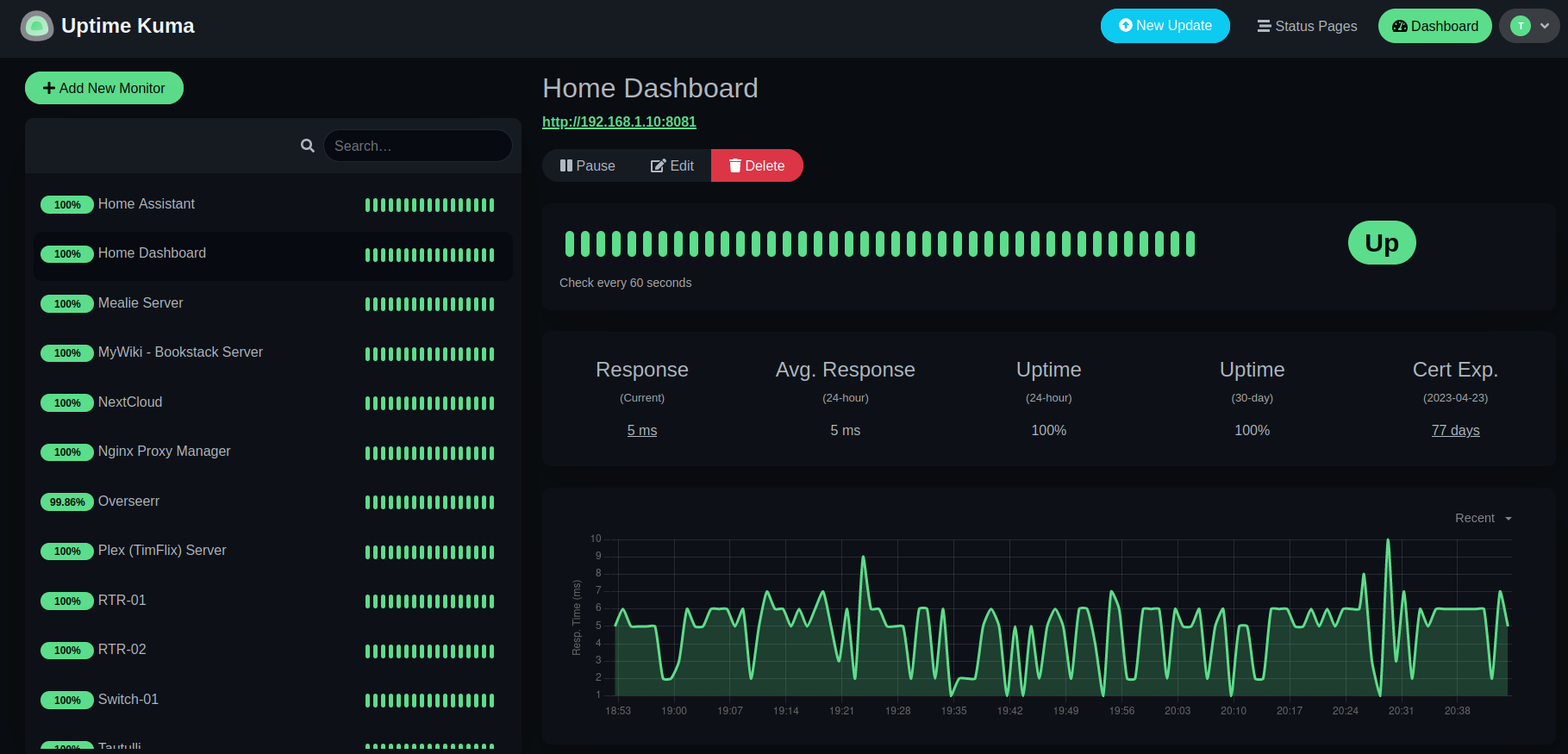
Task: Open the profile dropdown chevron
Action: pyautogui.click(x=1545, y=26)
